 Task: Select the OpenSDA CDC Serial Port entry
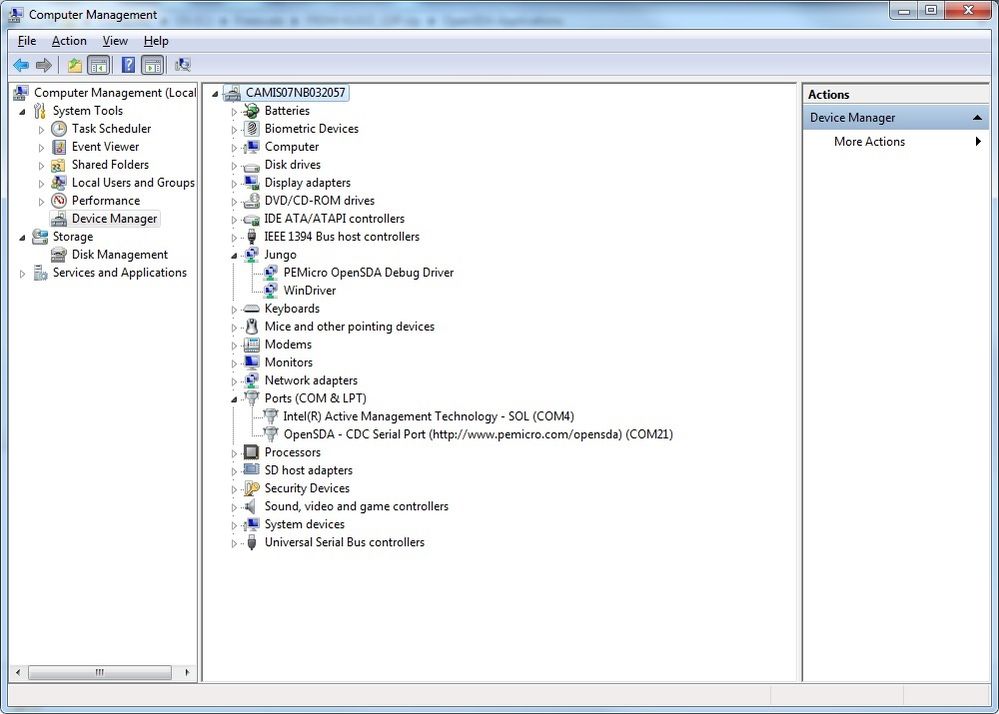coord(470,434)
